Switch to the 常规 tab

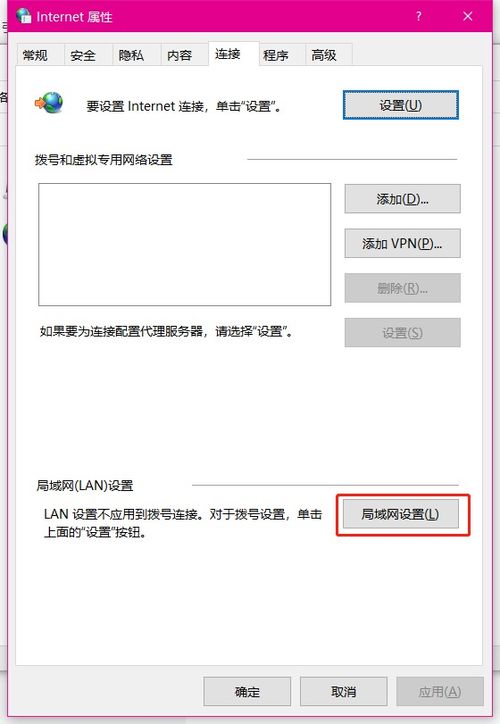pyautogui.click(x=36, y=55)
